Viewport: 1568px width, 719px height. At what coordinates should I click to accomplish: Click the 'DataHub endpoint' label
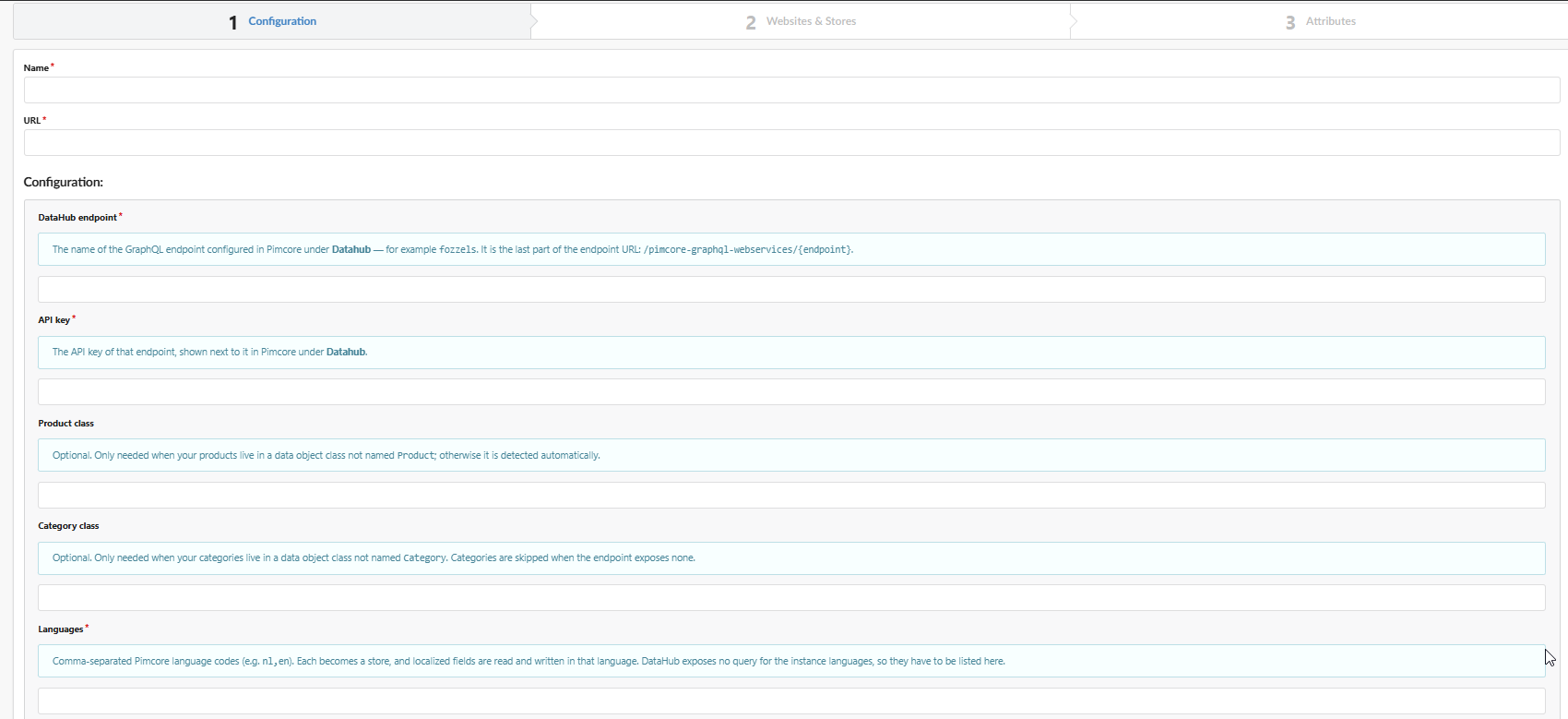[77, 217]
